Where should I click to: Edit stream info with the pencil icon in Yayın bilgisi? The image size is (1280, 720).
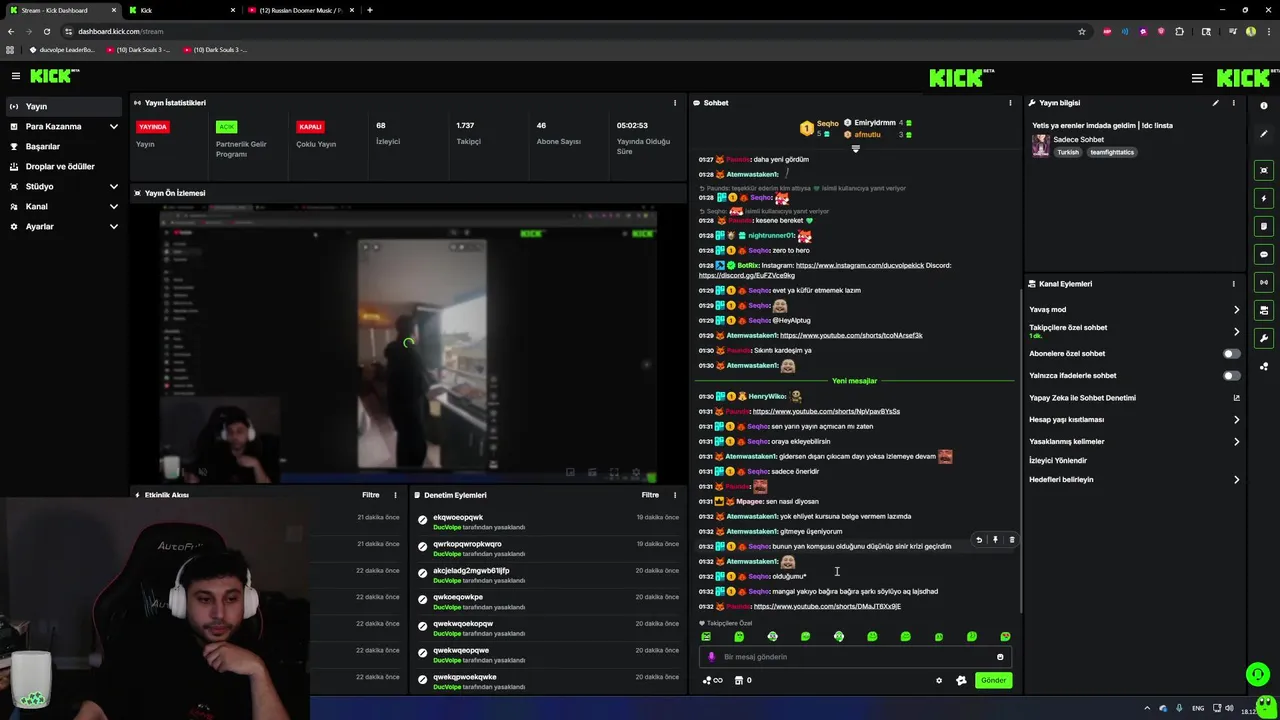click(x=1216, y=103)
